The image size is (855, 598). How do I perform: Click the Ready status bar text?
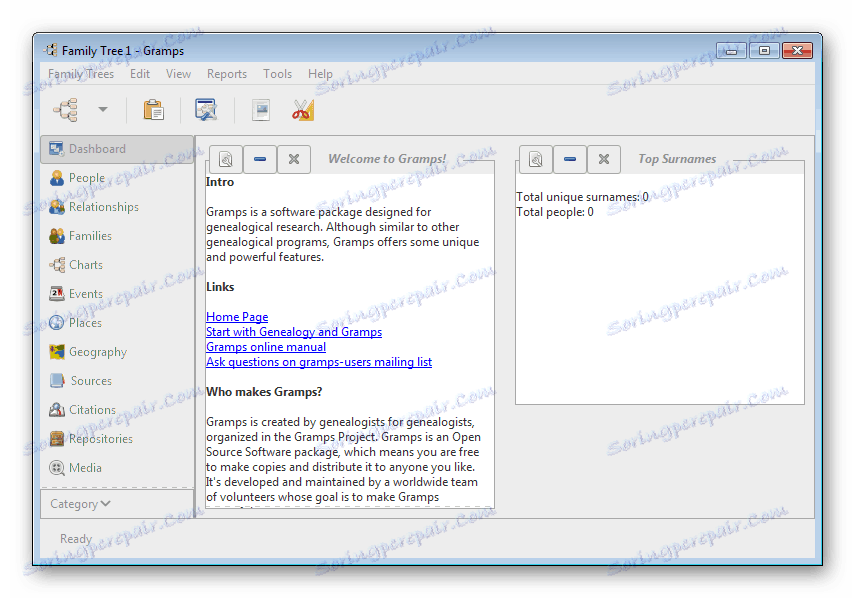point(76,539)
